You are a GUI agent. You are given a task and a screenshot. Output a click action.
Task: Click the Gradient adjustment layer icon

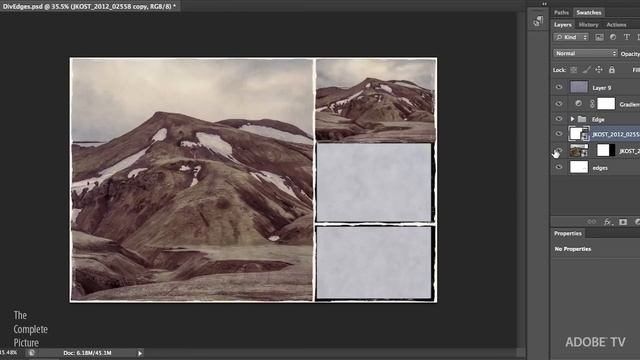pos(578,104)
